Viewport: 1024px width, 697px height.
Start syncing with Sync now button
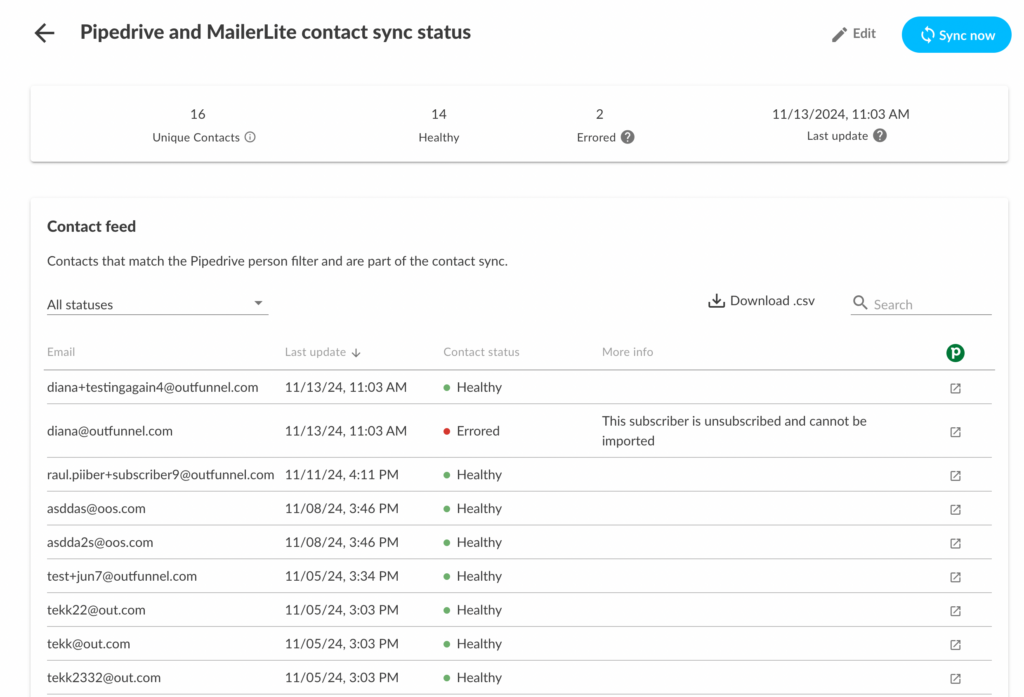tap(956, 35)
